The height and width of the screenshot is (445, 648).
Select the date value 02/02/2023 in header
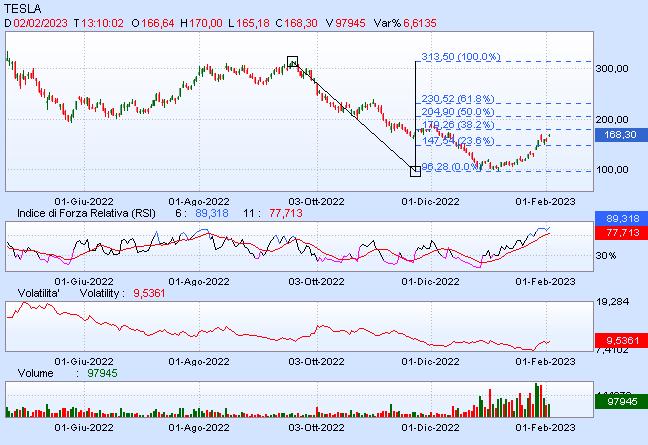click(x=40, y=23)
